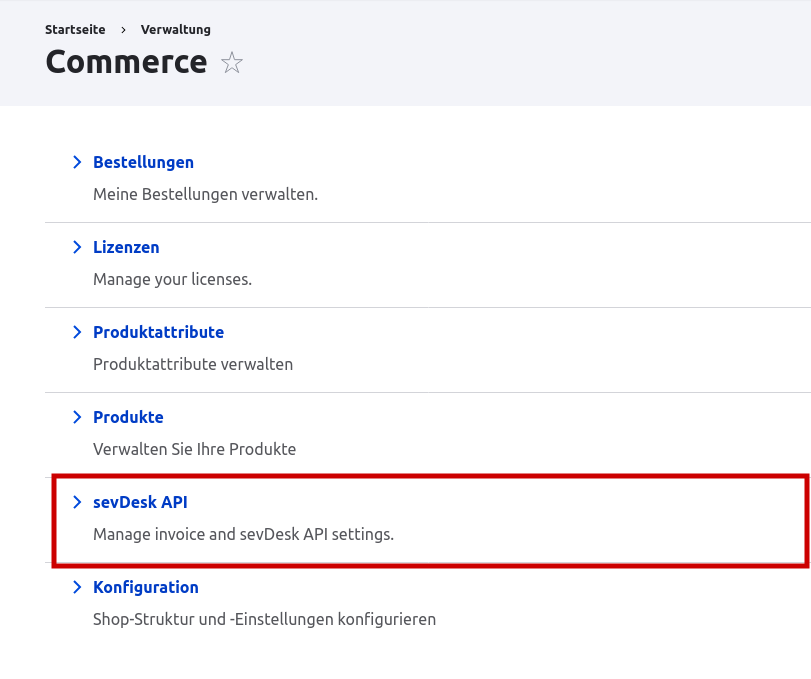Screen dimensions: 811x679
Task: Click the chevron icon beside Lizenzen
Action: click(78, 247)
